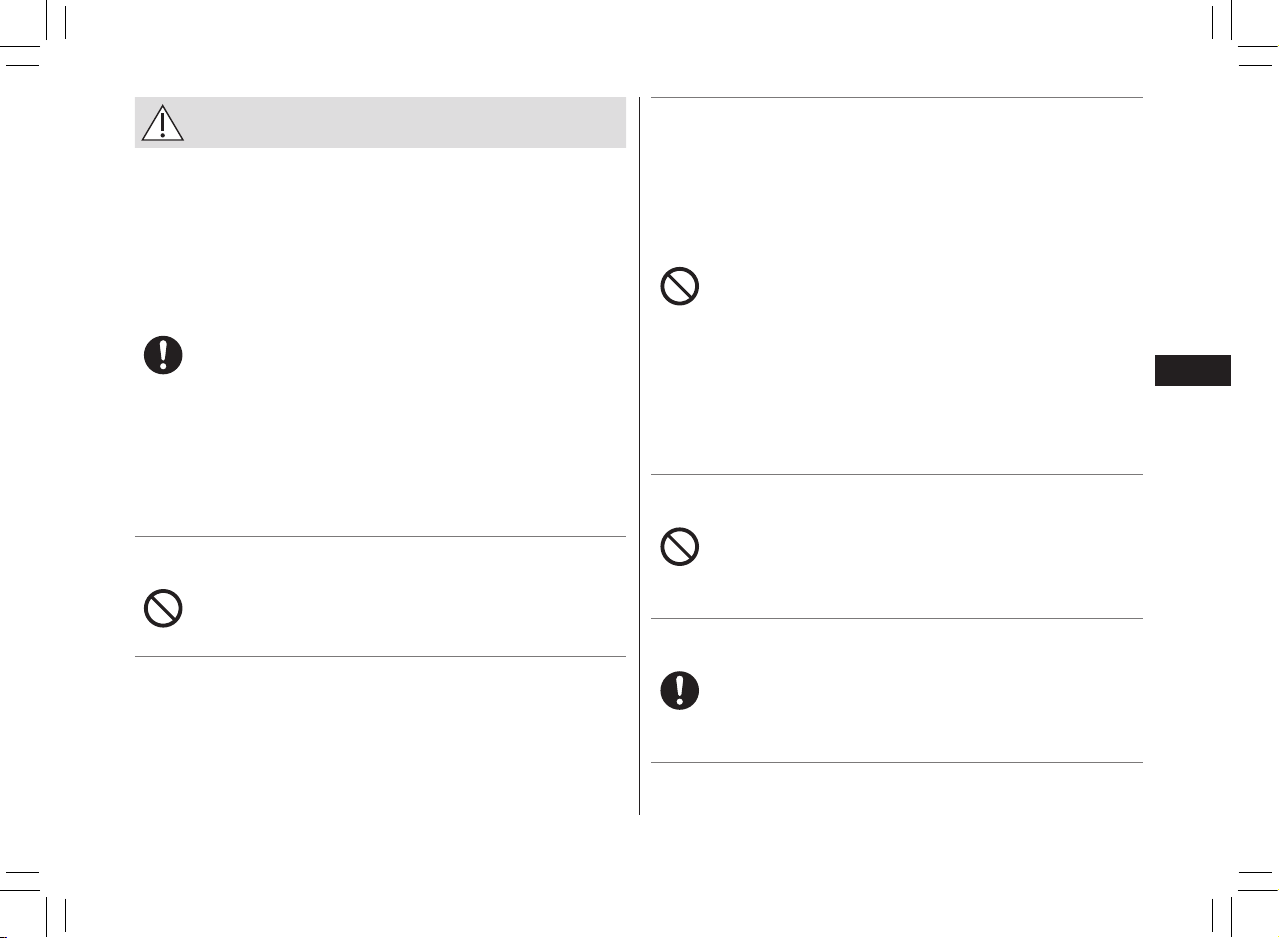
Task: Select the exclamation mark icon in right column
Action: 680,690
